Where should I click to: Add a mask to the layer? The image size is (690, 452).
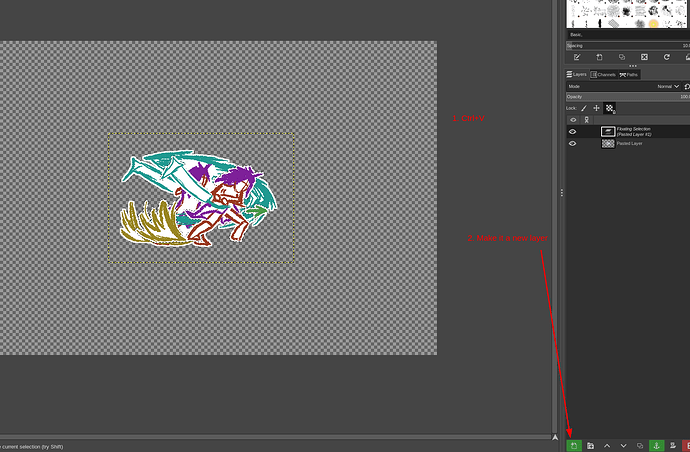(x=673, y=446)
